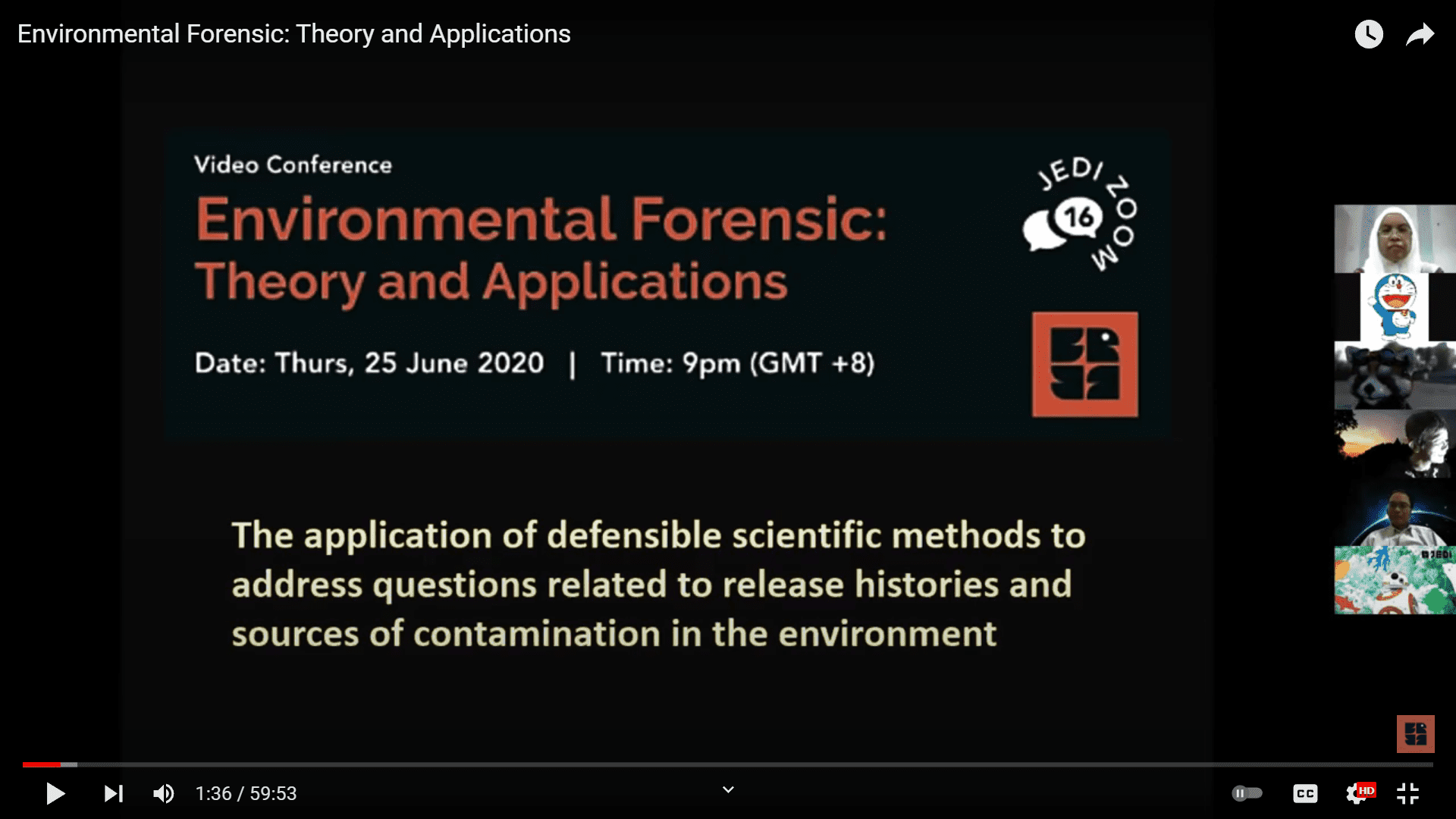Click the 1:36 / 59:53 time display
The height and width of the screenshot is (819, 1456).
(x=246, y=793)
